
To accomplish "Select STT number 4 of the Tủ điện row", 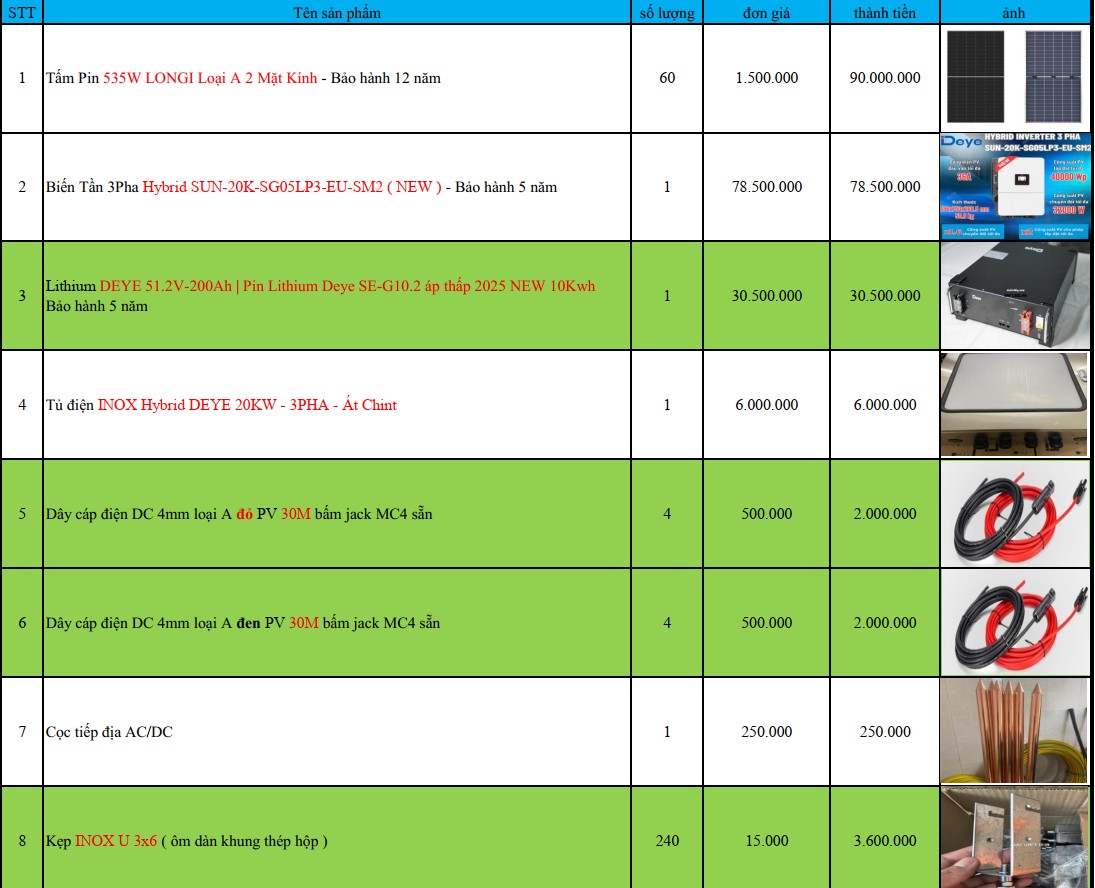I will pos(22,405).
